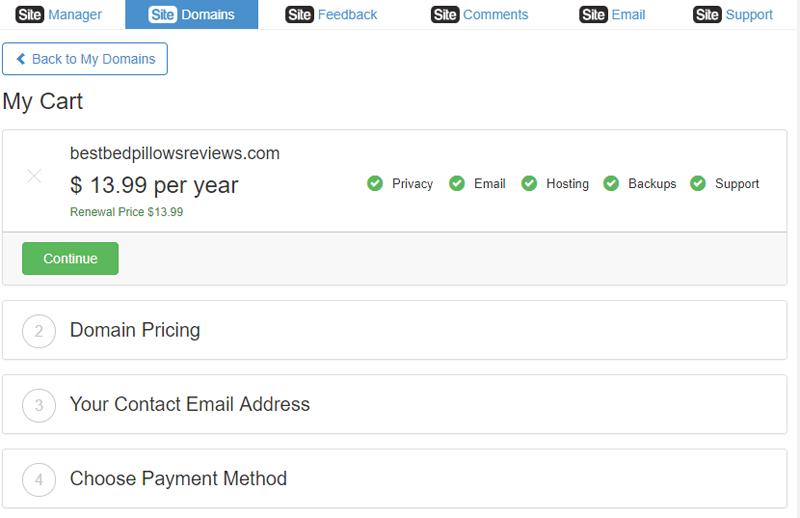
Task: Click the Support green checkmark icon
Action: [698, 184]
